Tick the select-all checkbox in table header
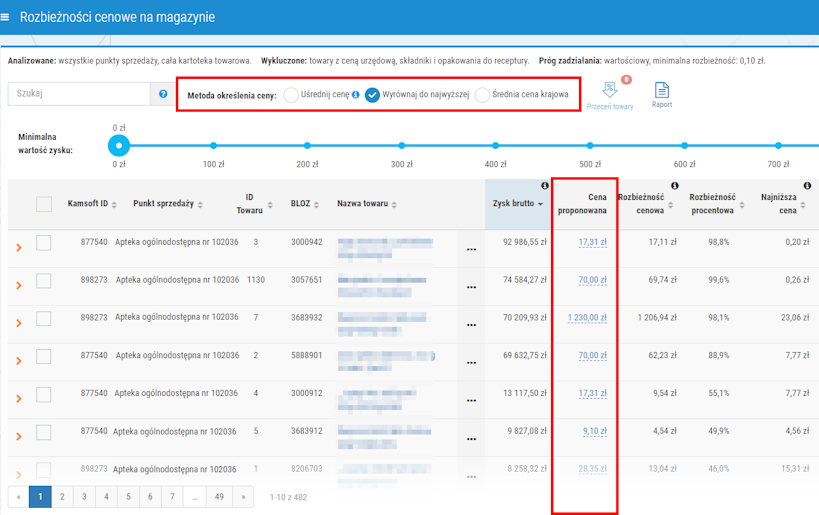The width and height of the screenshot is (819, 515). (44, 204)
